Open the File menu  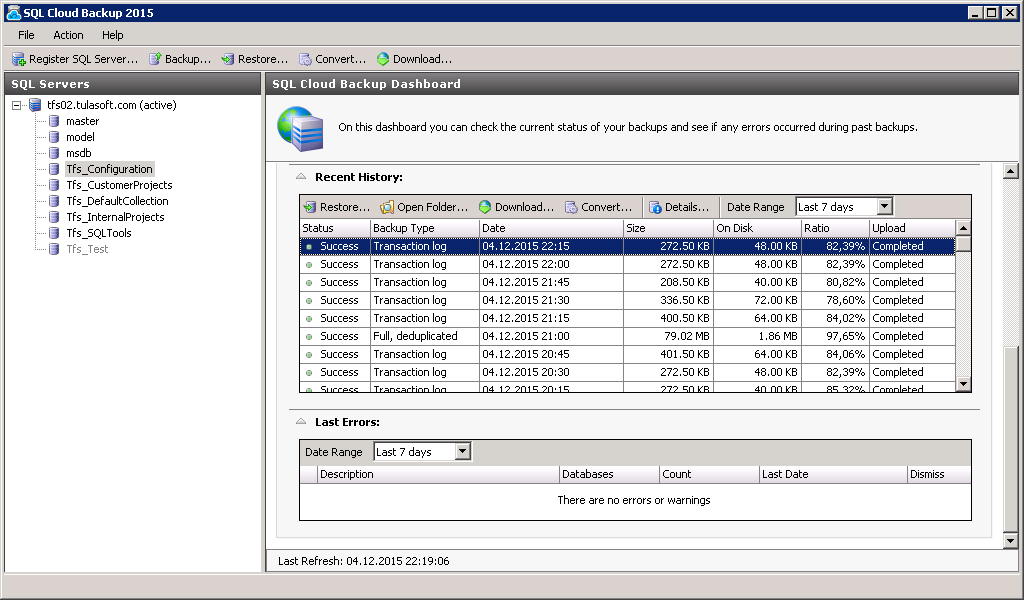point(26,35)
